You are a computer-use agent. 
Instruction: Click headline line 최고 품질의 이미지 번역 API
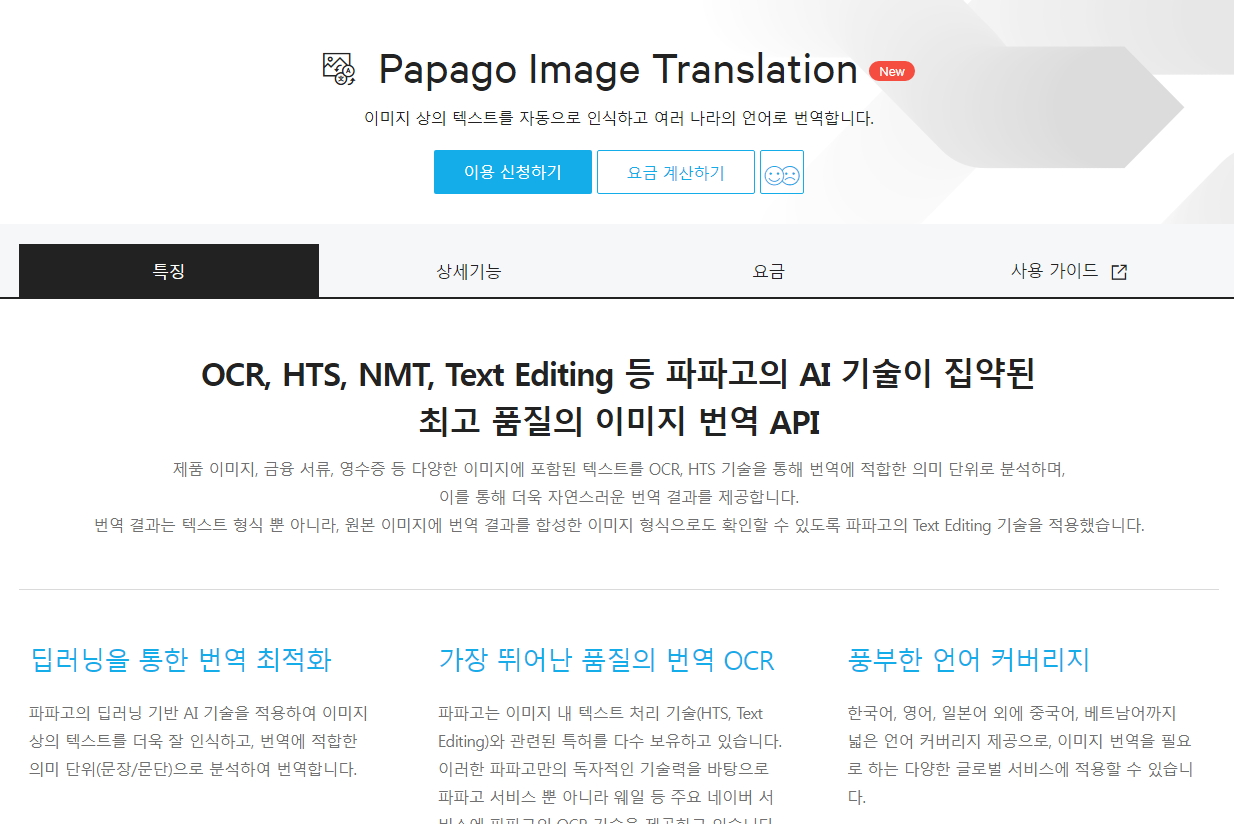(619, 422)
